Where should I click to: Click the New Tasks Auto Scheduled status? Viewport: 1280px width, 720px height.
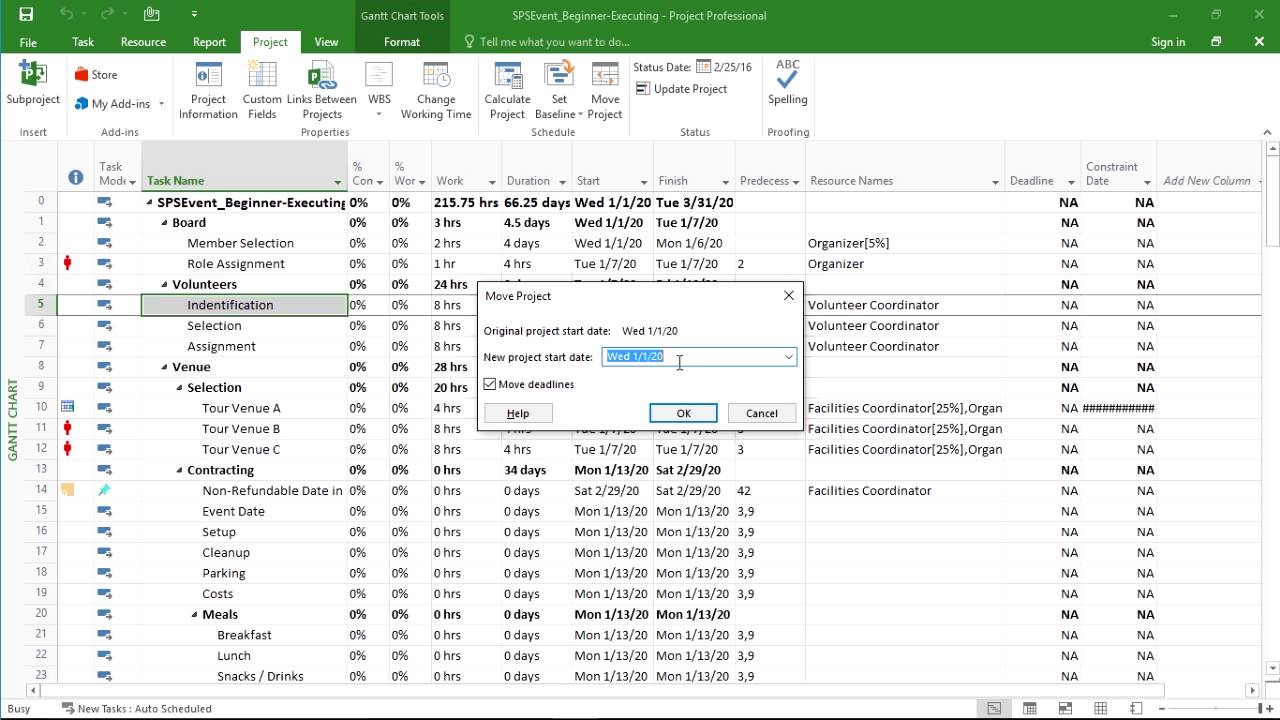click(x=136, y=708)
